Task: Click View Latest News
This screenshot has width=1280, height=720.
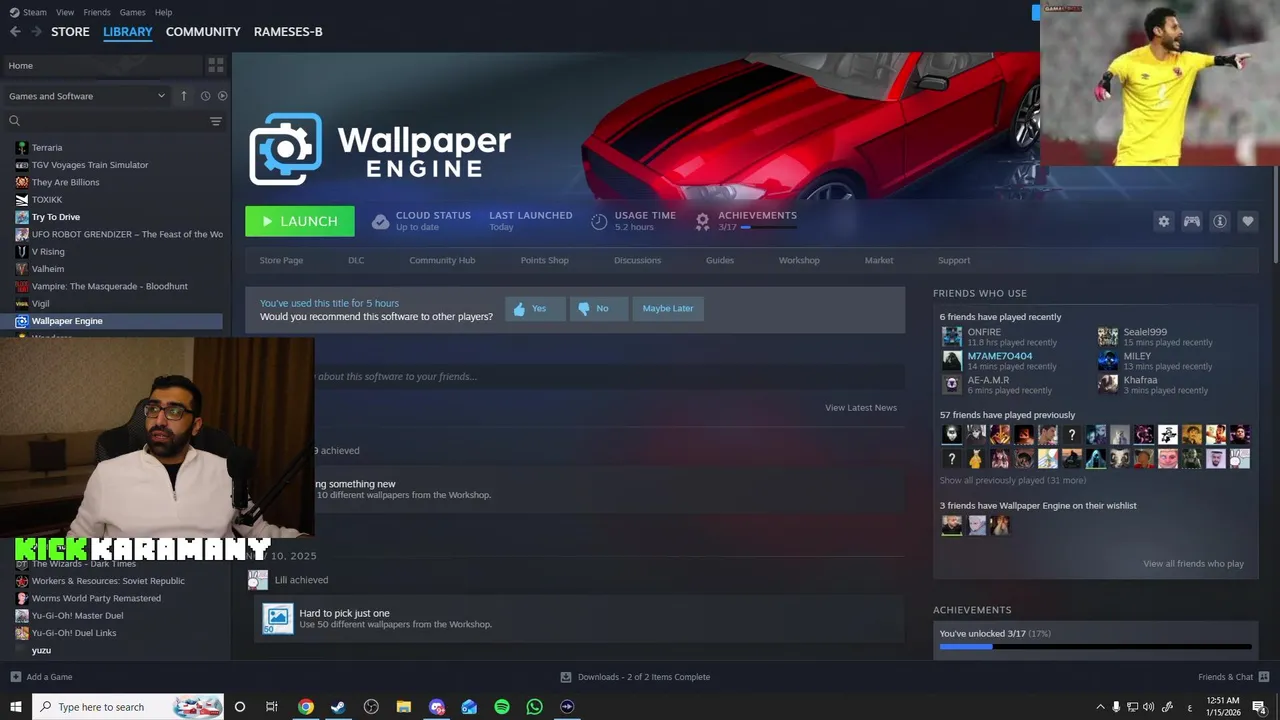Action: tap(861, 408)
